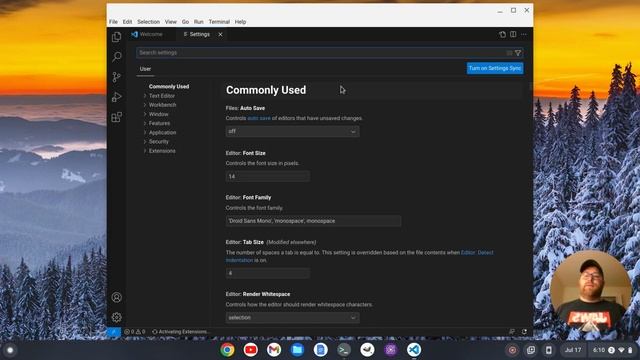Open the Auto Save dropdown

292,131
